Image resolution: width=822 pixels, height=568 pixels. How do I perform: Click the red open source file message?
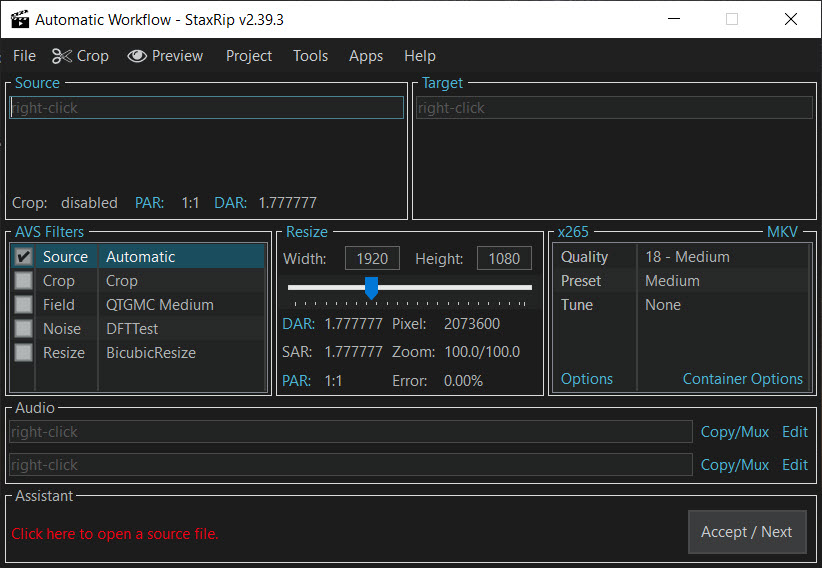115,534
